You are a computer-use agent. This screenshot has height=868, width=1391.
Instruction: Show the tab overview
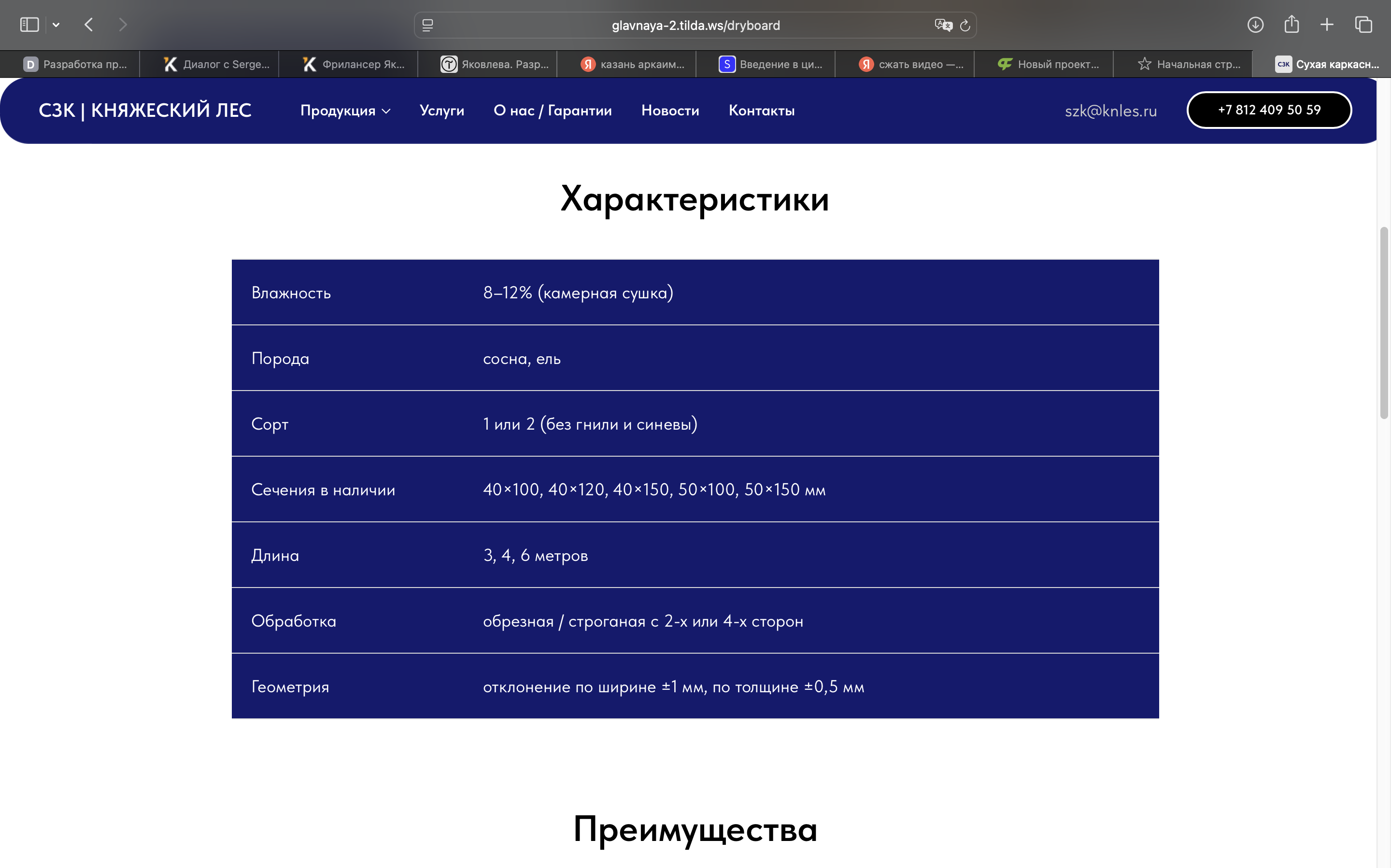point(1363,25)
